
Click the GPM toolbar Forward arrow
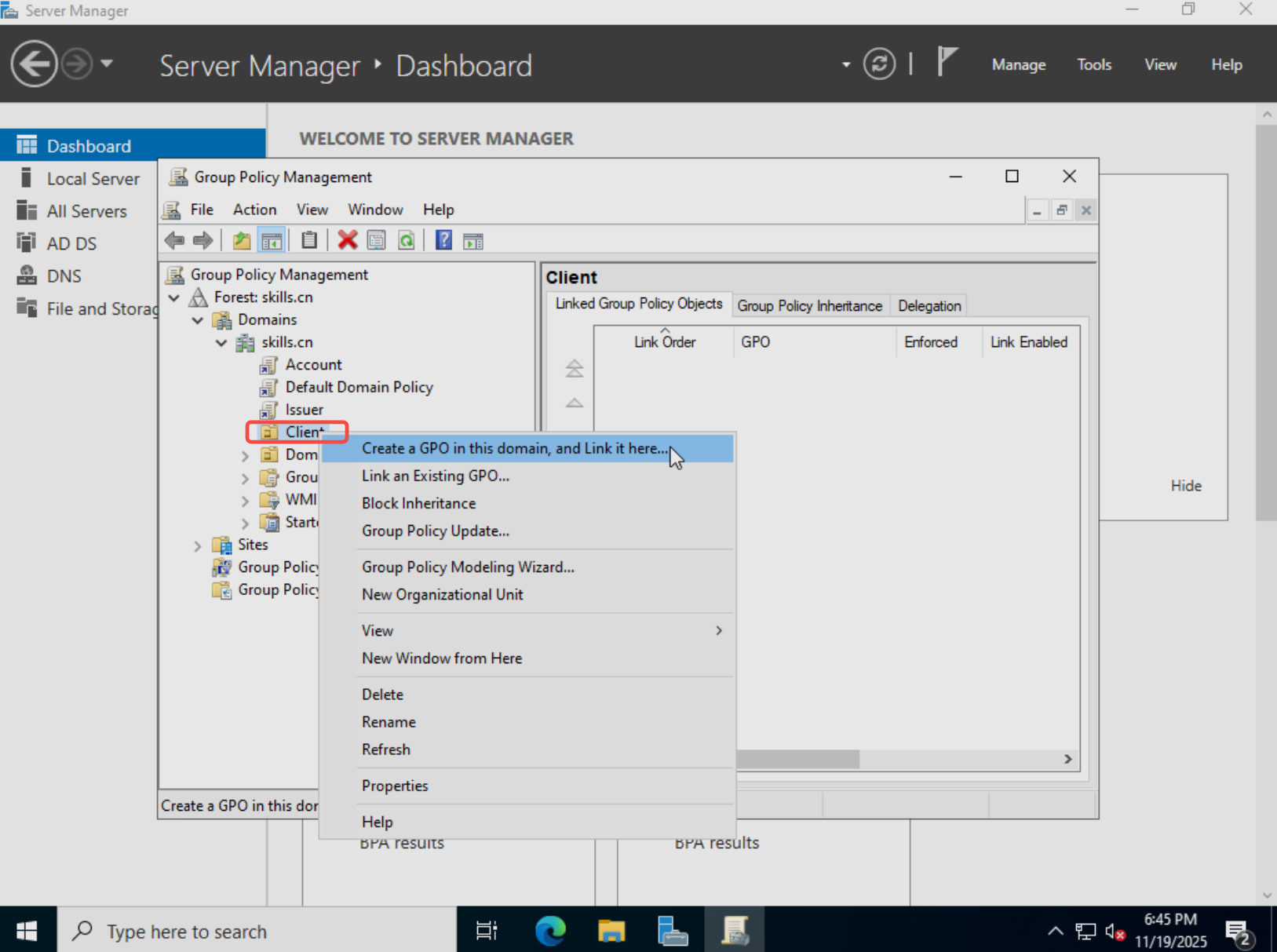click(x=202, y=240)
